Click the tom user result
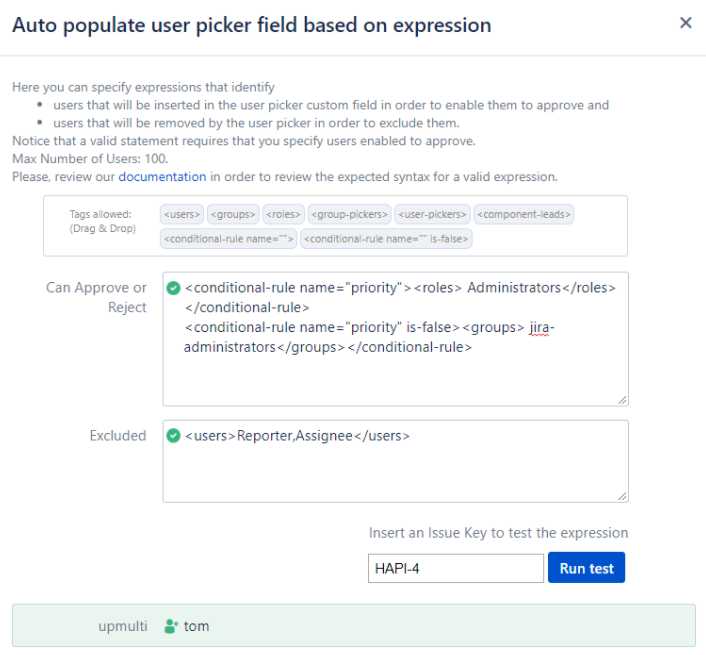Viewport: 706px width, 655px height. [x=197, y=626]
